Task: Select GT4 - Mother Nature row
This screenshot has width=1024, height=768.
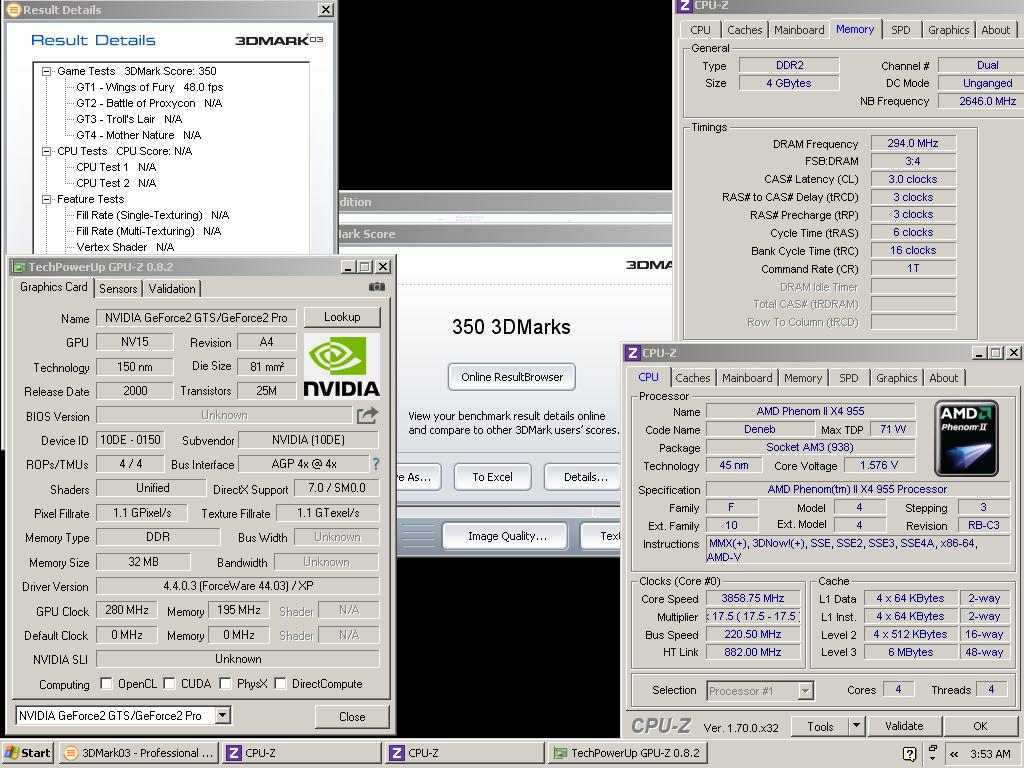Action: tap(138, 135)
